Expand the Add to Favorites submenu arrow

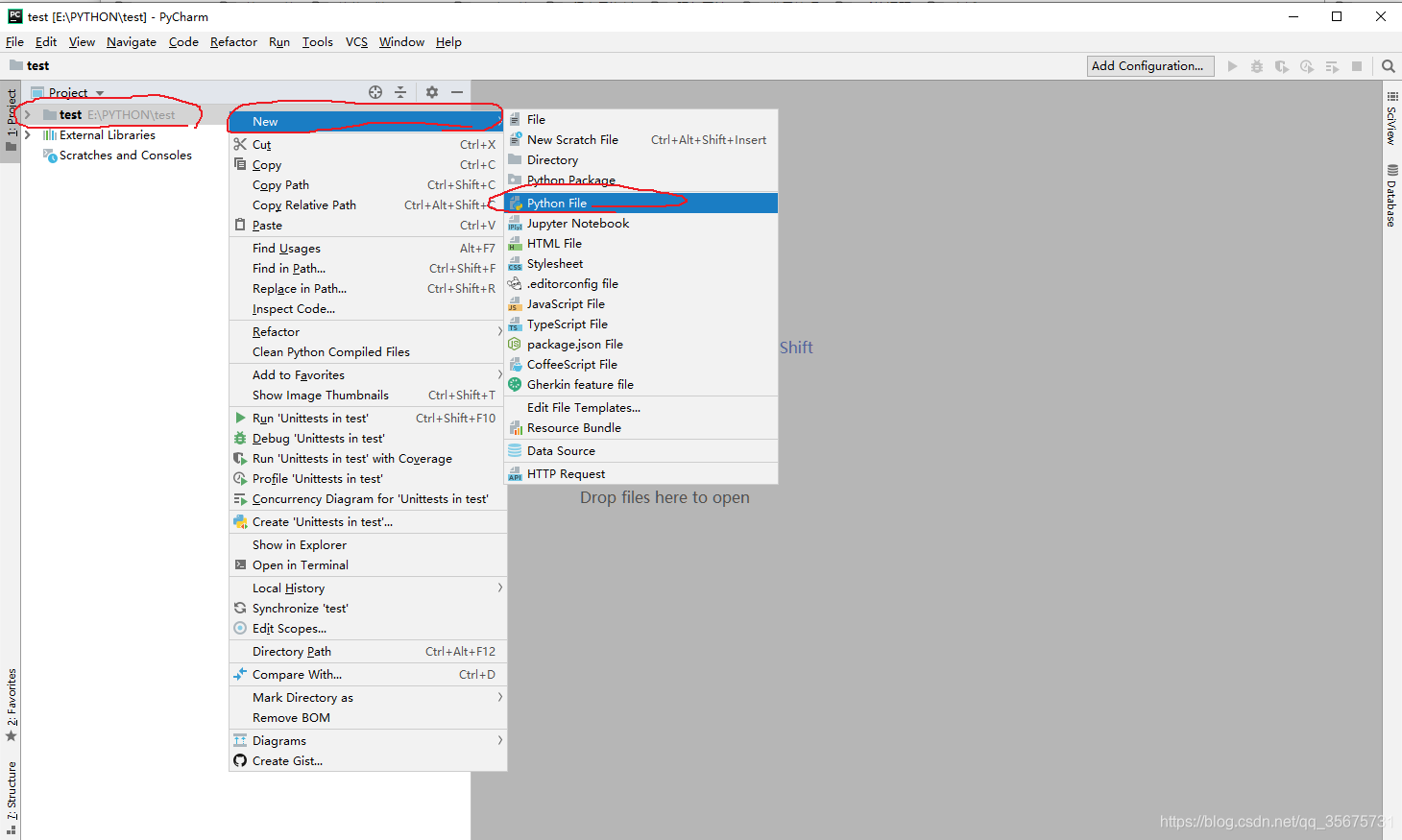coord(500,374)
